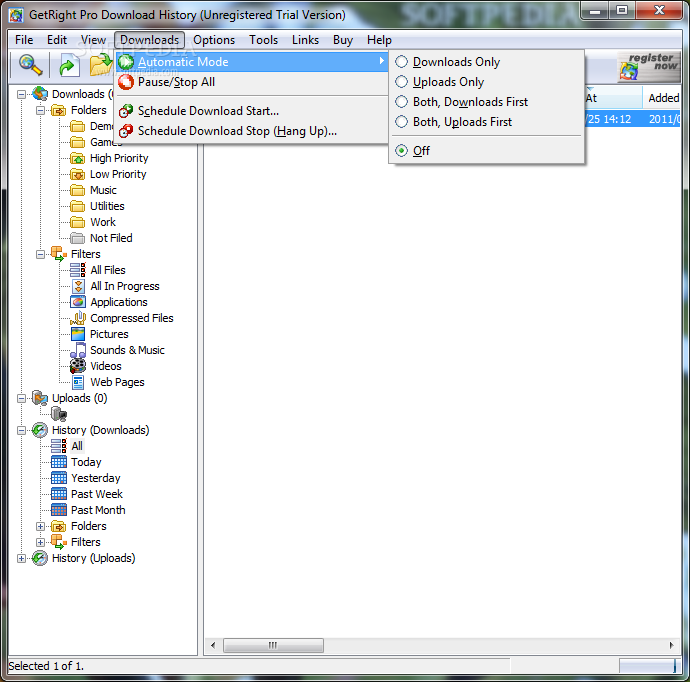Collapse the Folders node under Downloads

coord(40,110)
